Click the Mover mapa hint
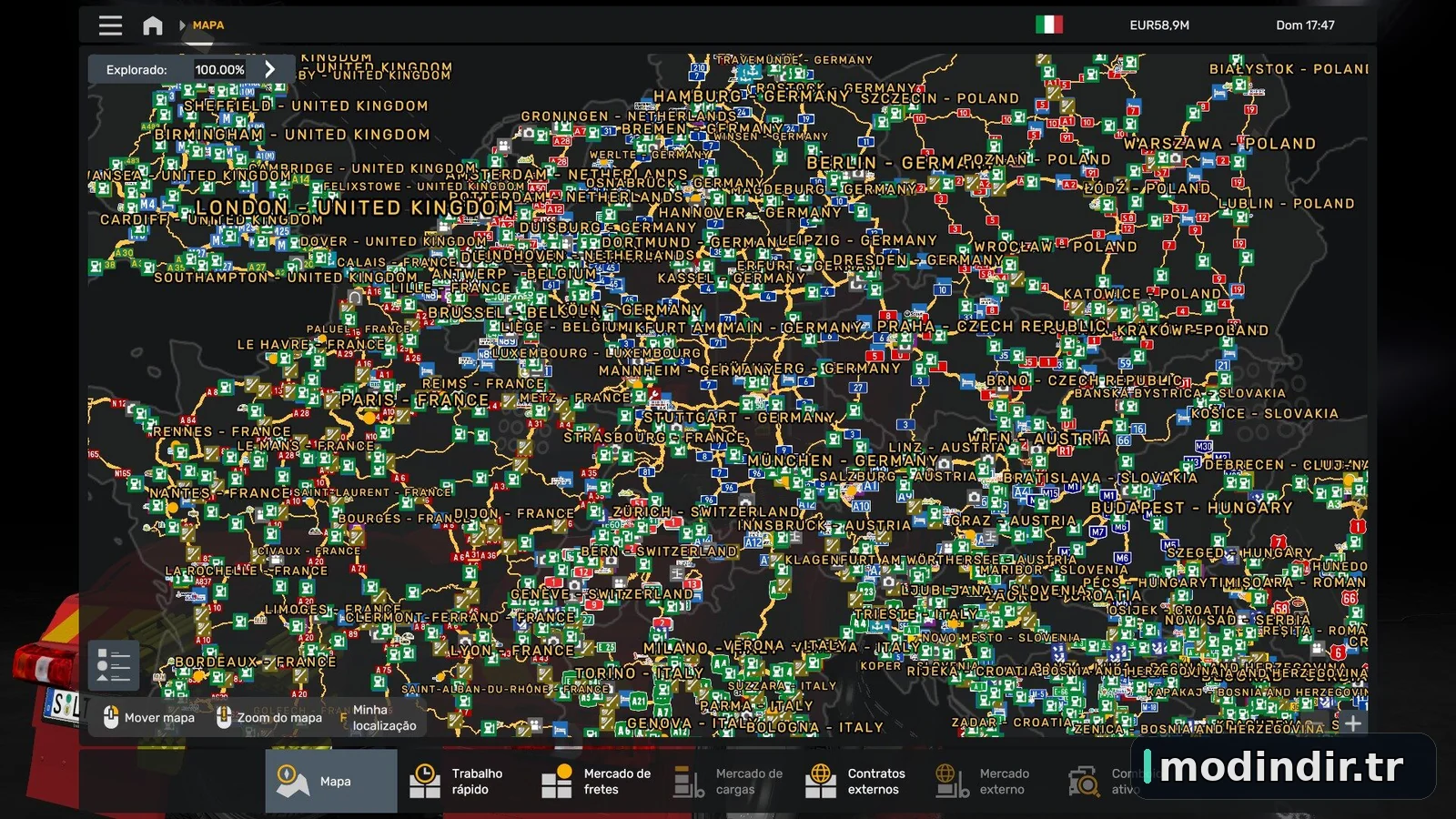The image size is (1456, 819). [148, 717]
